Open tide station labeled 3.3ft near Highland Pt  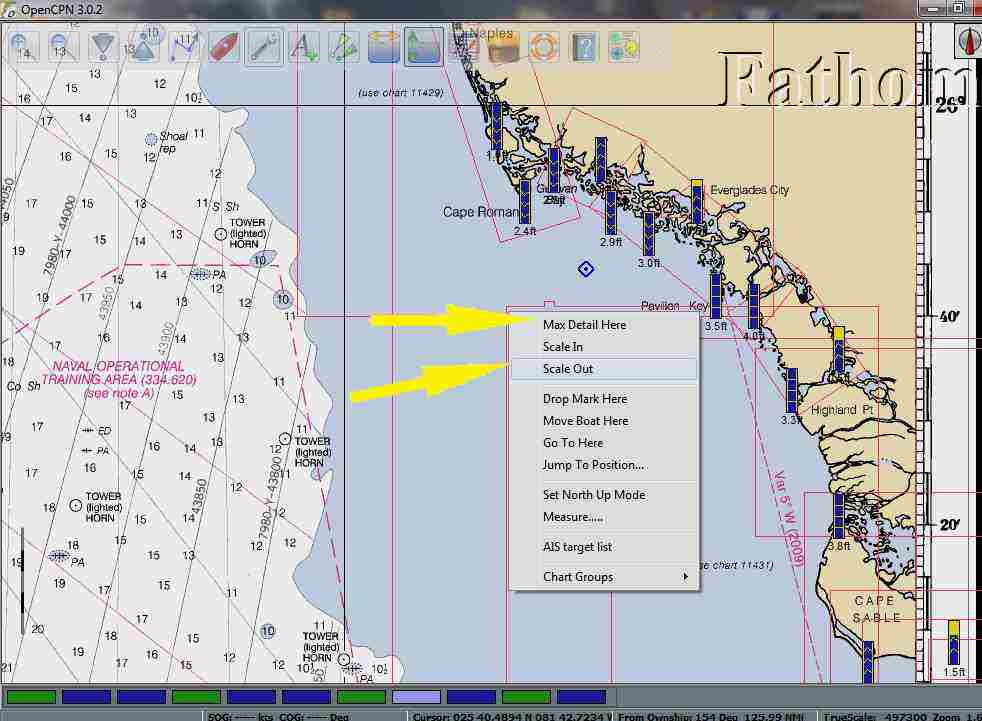coord(792,390)
